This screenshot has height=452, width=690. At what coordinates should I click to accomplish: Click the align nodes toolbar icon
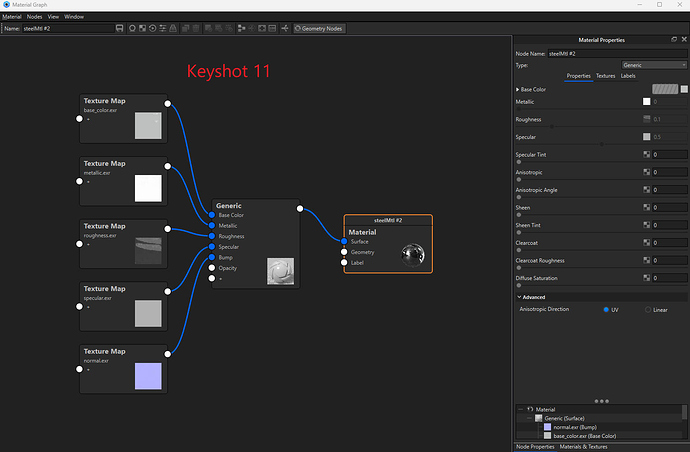[x=241, y=28]
